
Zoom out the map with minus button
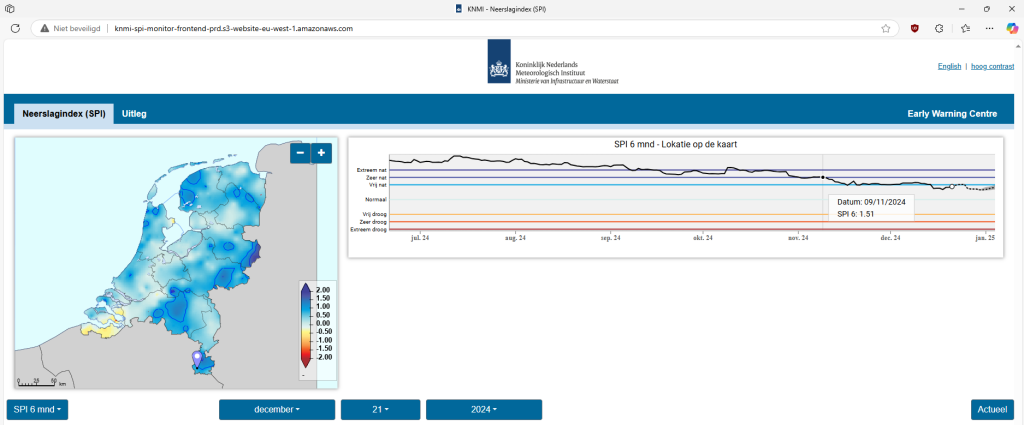(x=300, y=153)
